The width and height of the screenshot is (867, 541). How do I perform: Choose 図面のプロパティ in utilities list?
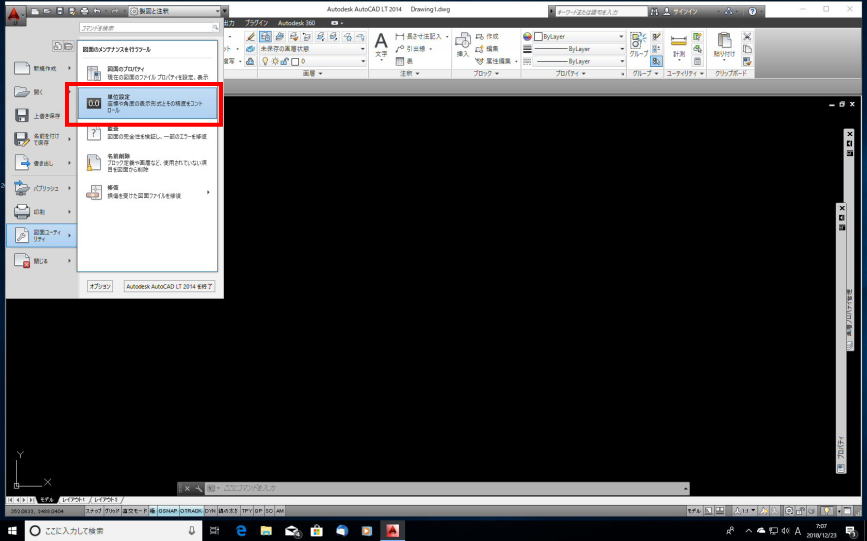click(147, 73)
